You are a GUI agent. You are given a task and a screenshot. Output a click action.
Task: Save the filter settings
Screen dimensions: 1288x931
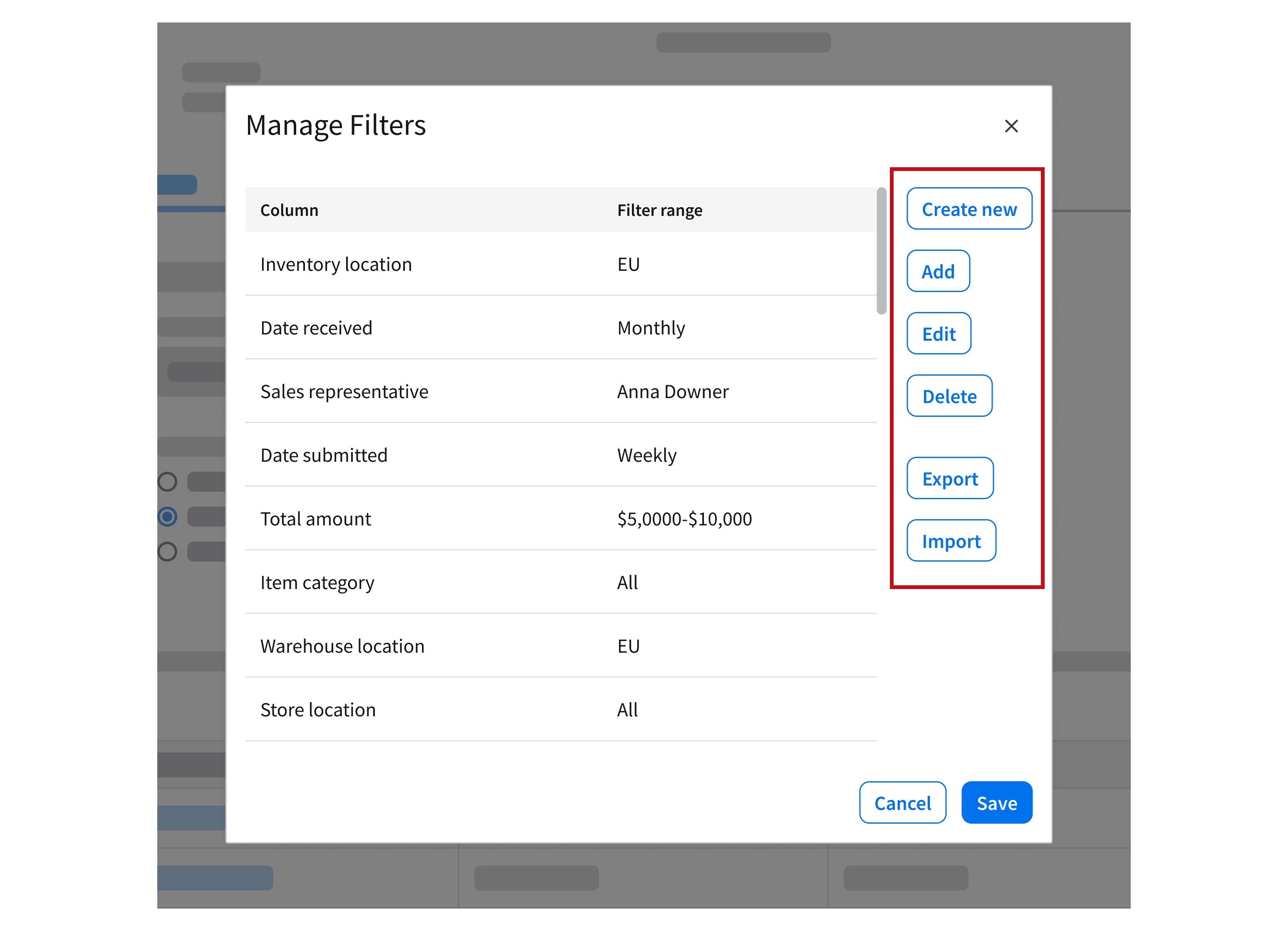(996, 802)
